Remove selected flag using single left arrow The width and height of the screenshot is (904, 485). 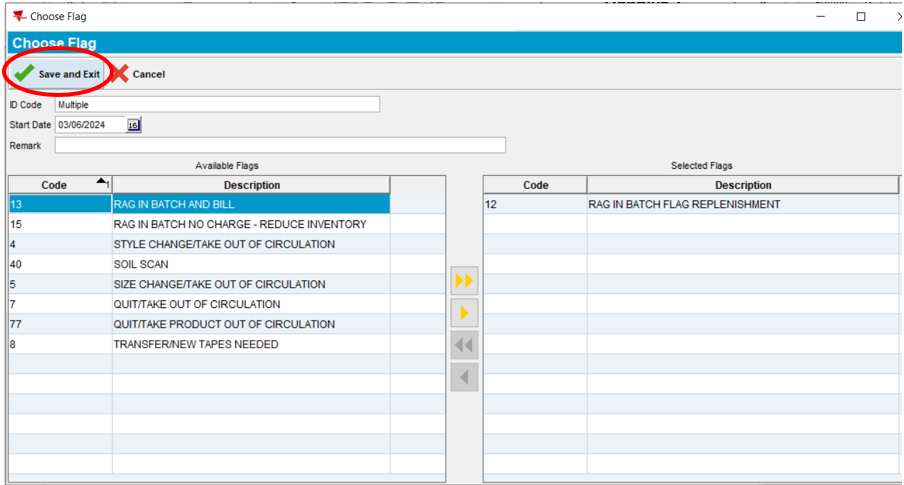click(x=464, y=378)
